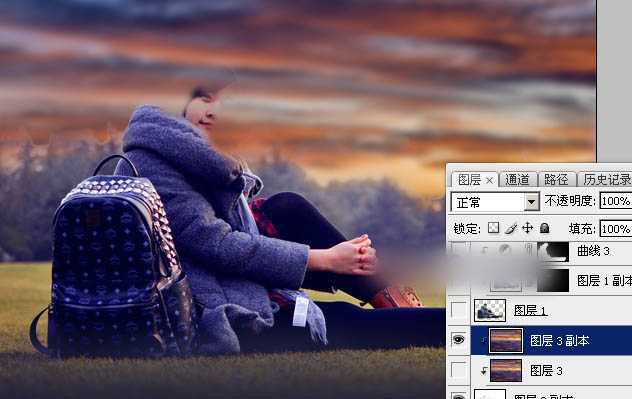Select the 图层 3 副本 sky thumbnail

tap(506, 341)
